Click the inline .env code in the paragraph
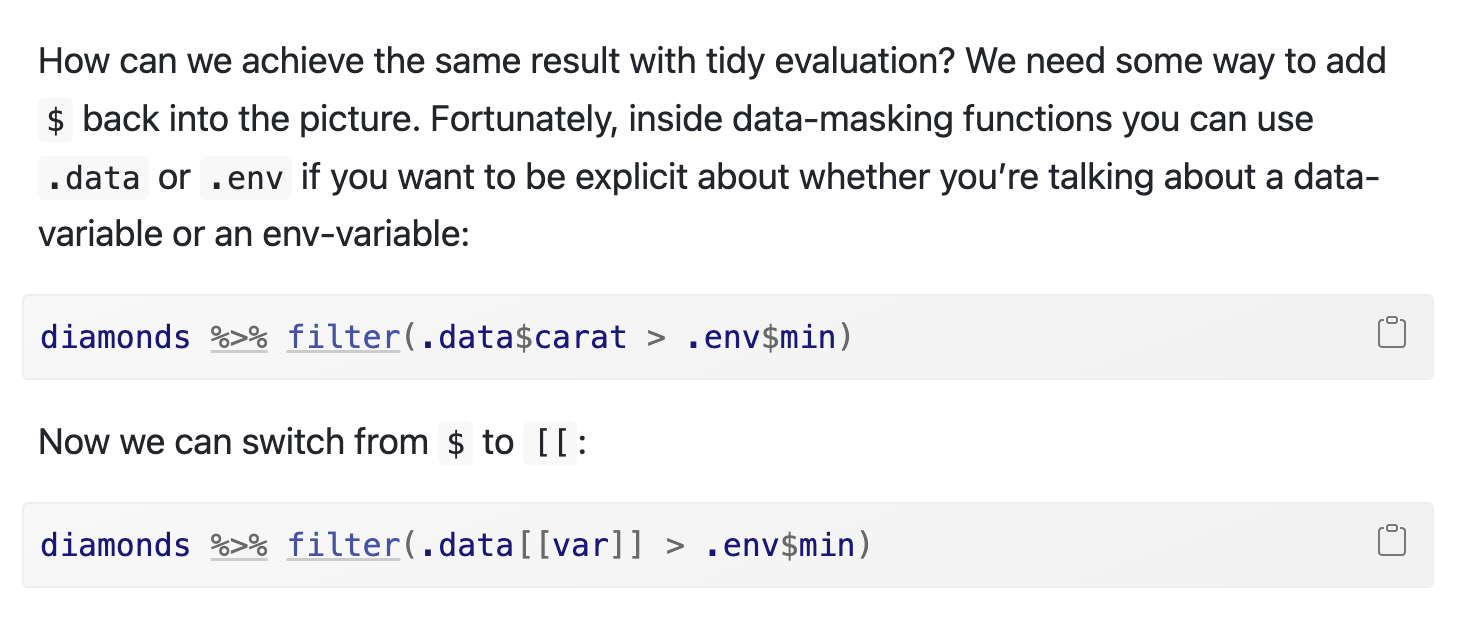The height and width of the screenshot is (618, 1482). (x=246, y=178)
